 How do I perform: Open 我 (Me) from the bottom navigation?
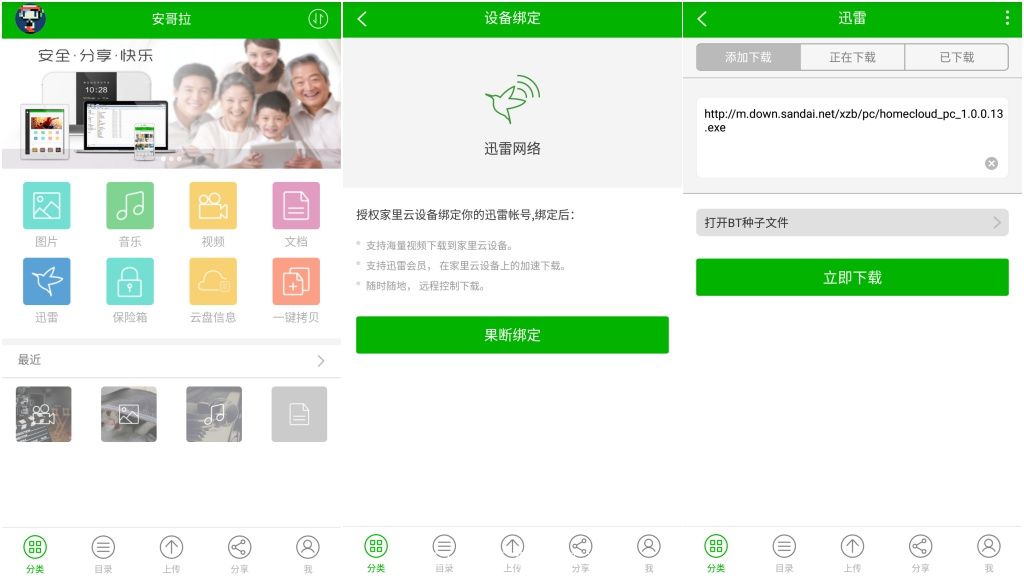point(306,548)
